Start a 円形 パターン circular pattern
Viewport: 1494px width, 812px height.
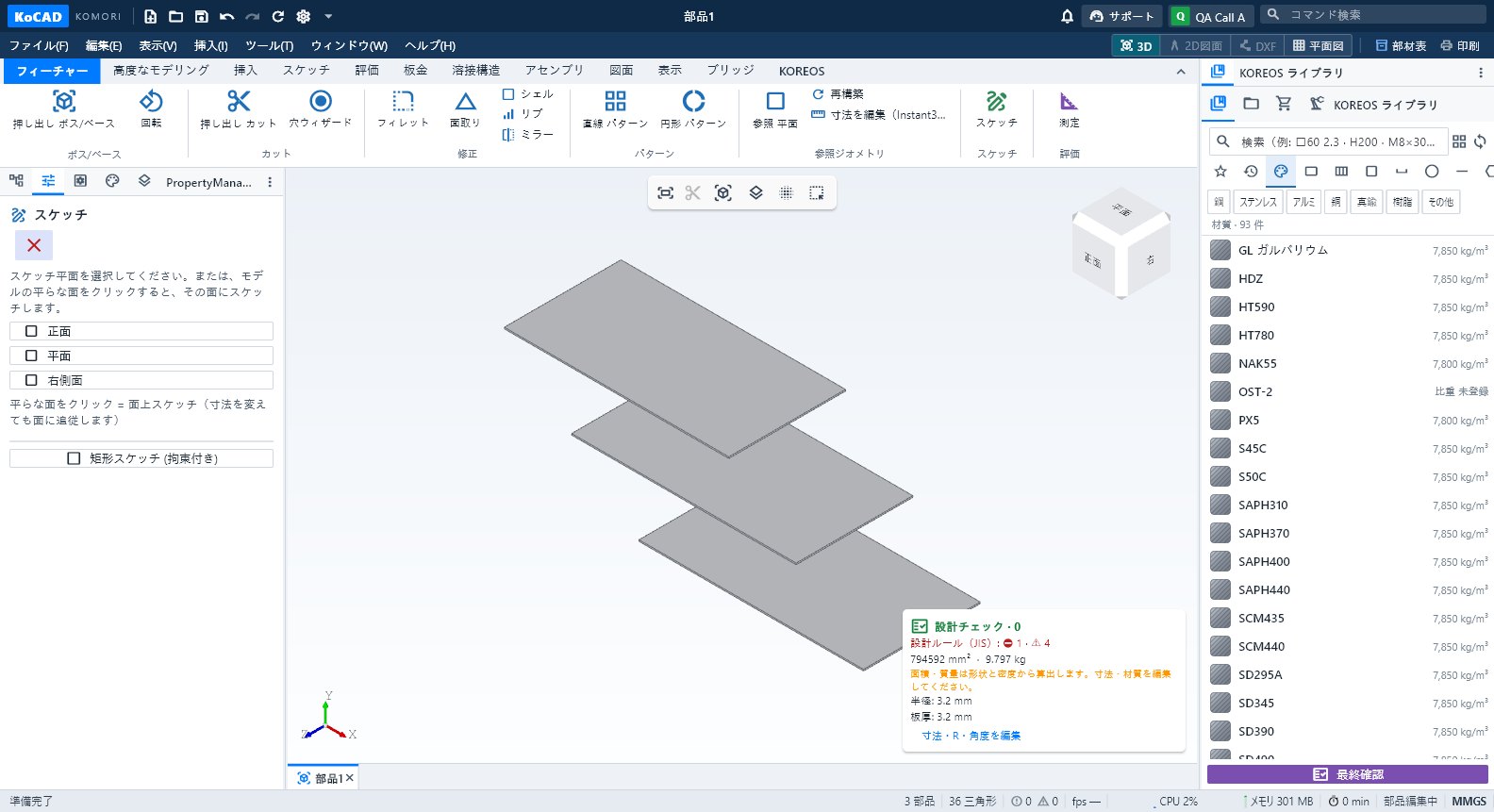coord(693,109)
